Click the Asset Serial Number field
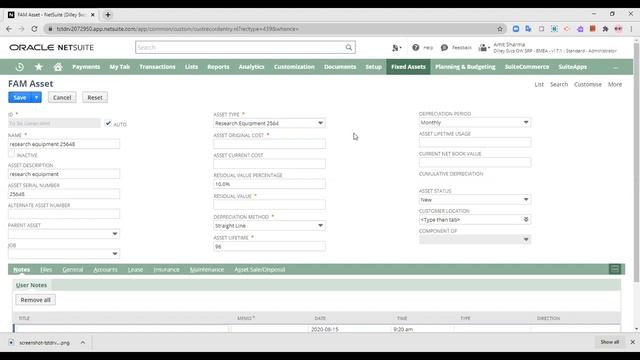 click(x=64, y=194)
